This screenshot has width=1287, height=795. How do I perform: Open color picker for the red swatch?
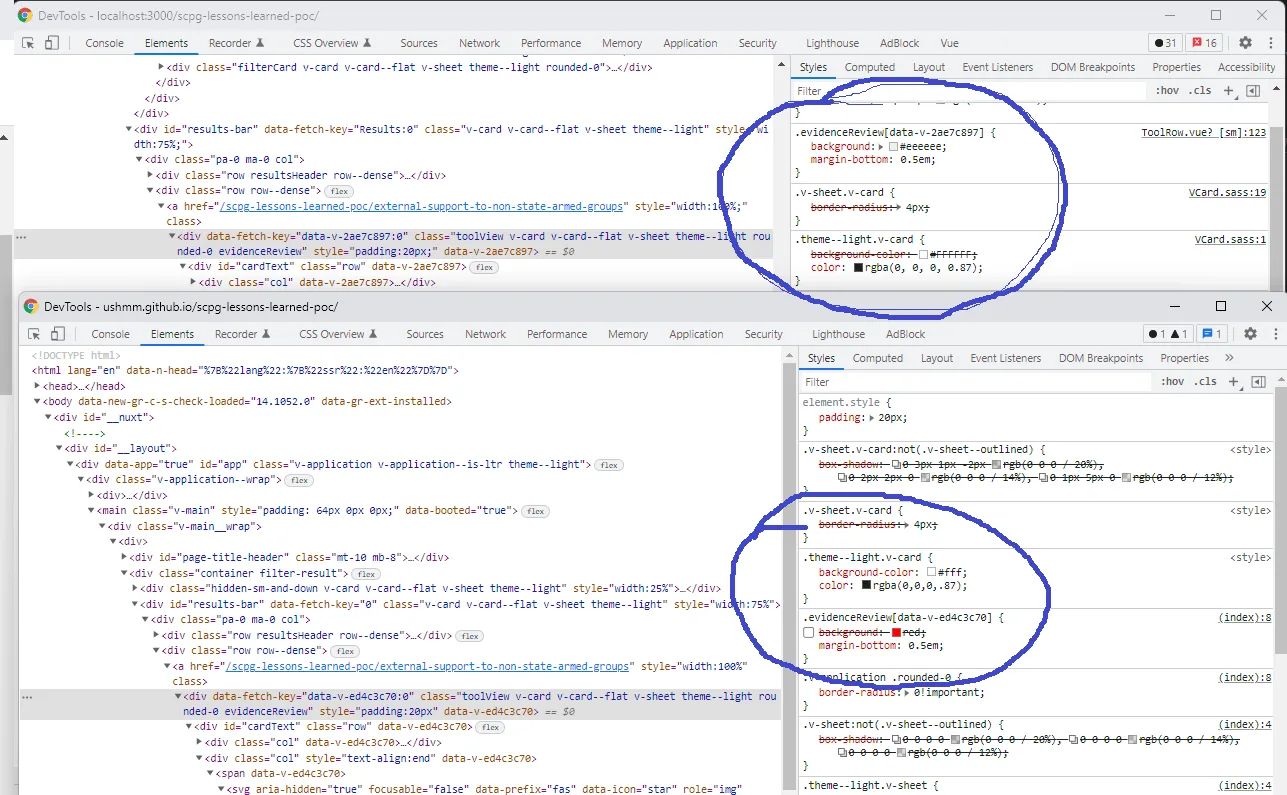(897, 633)
